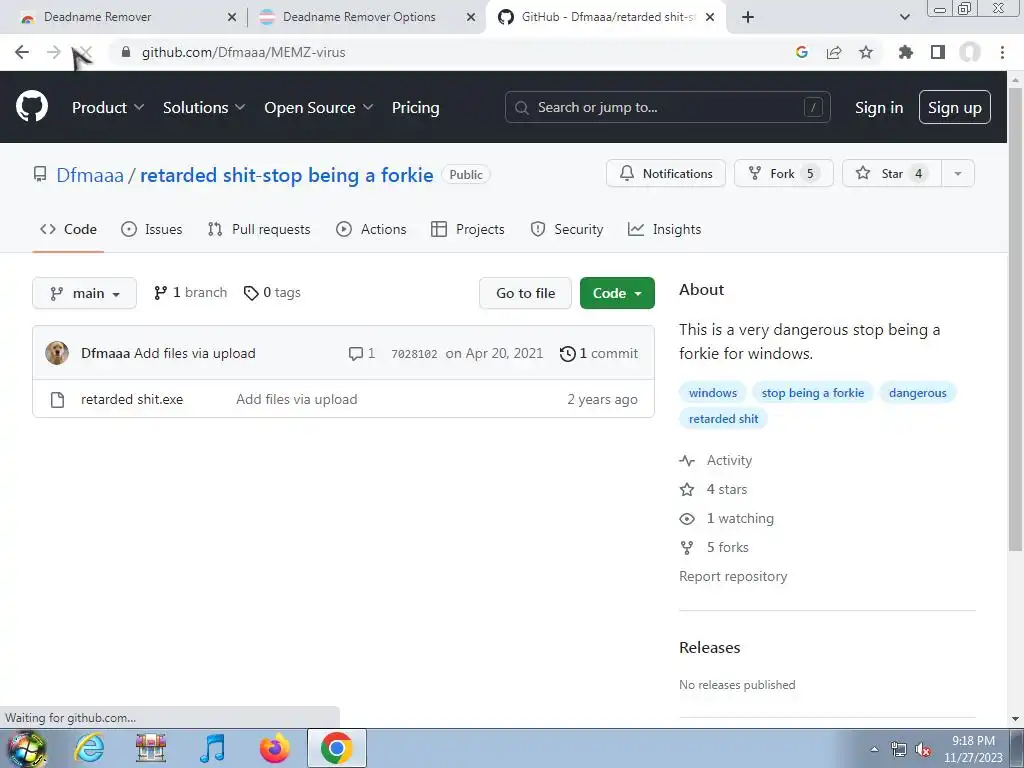
Task: Click the Google icon in the address bar
Action: 802,52
